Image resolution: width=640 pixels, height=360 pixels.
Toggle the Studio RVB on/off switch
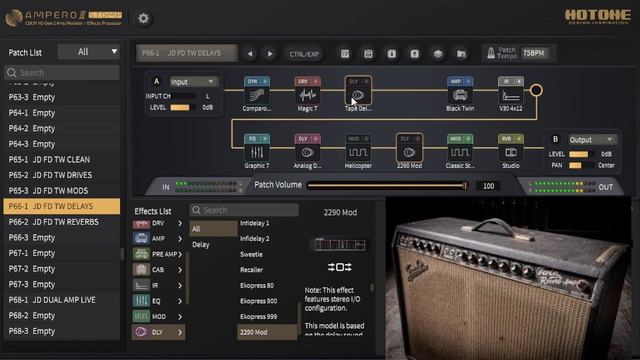519,139
